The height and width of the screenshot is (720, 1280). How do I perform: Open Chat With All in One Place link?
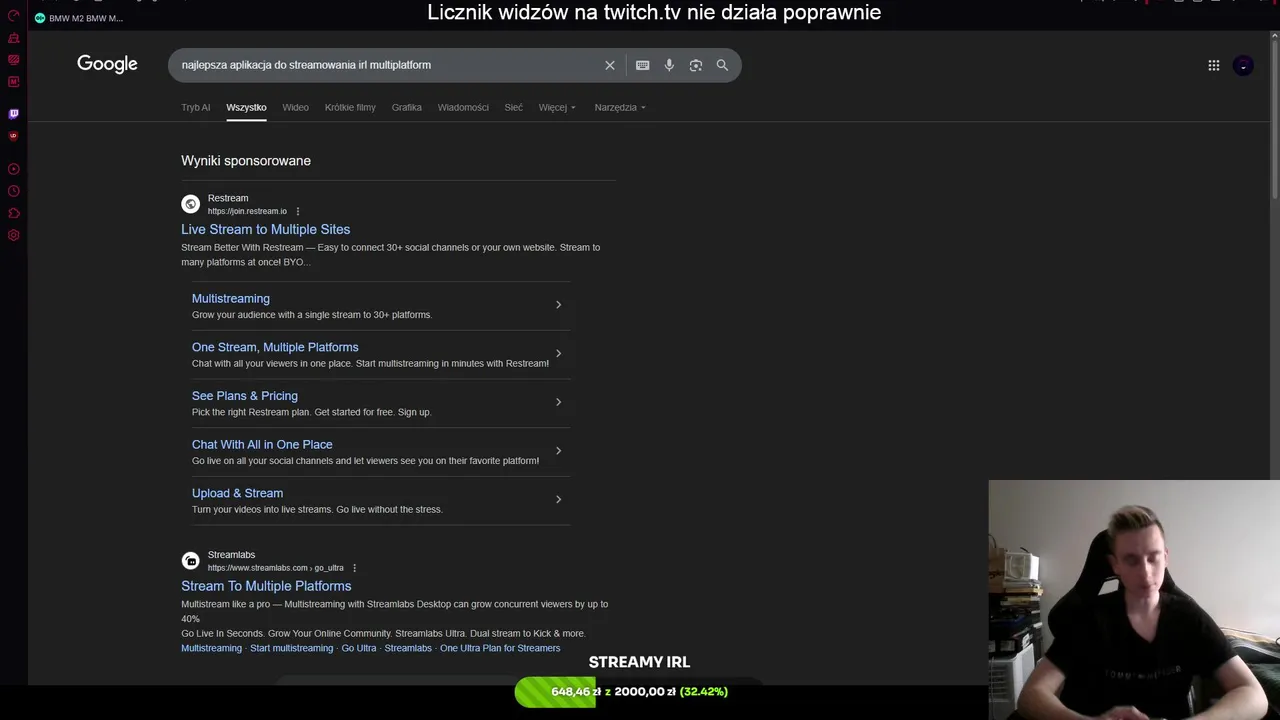coord(262,444)
